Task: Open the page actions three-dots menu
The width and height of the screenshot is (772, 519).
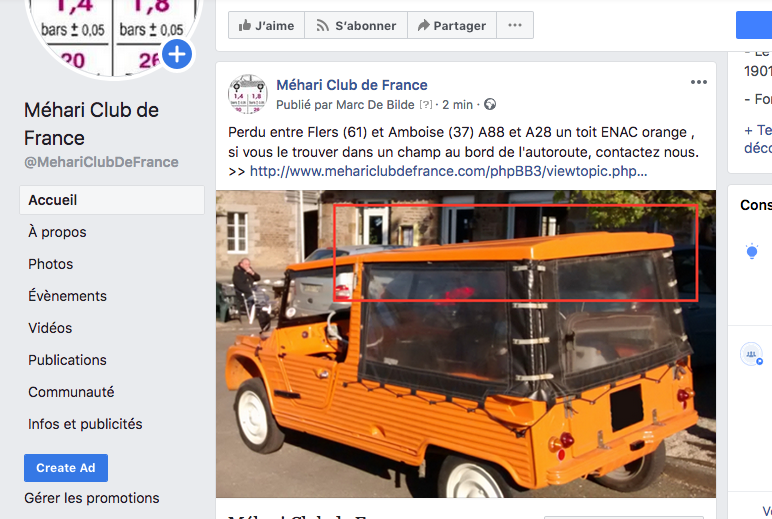Action: (x=515, y=25)
